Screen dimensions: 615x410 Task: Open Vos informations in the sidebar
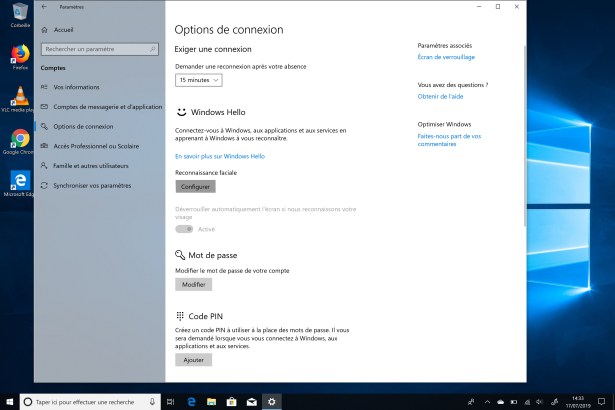(76, 87)
